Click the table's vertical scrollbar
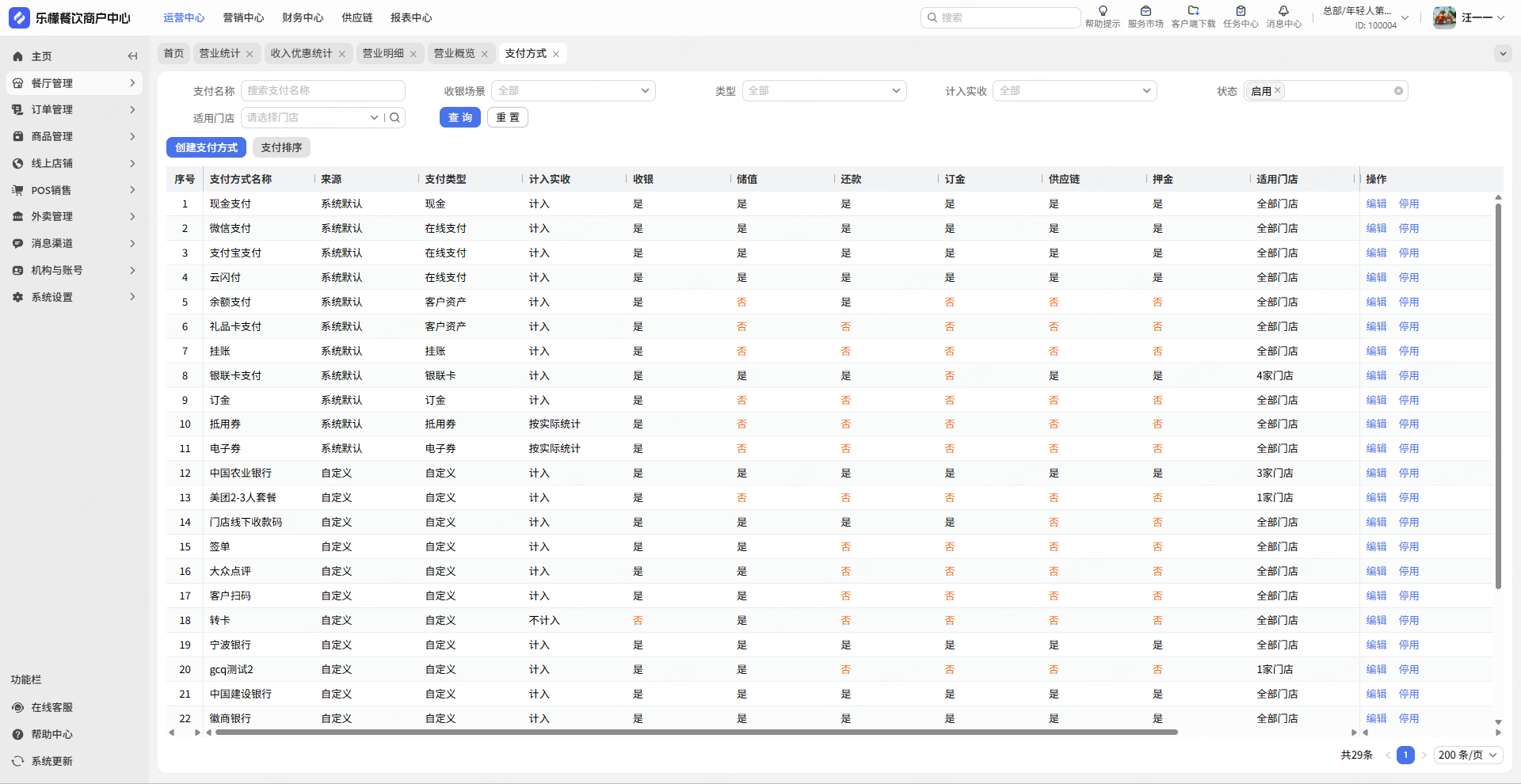1521x784 pixels. point(1498,396)
